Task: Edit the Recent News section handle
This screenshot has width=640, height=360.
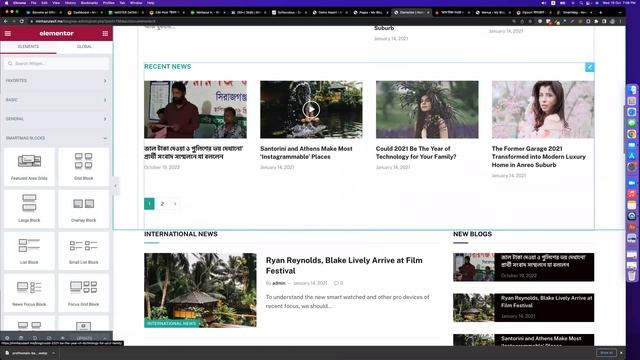Action: click(589, 67)
